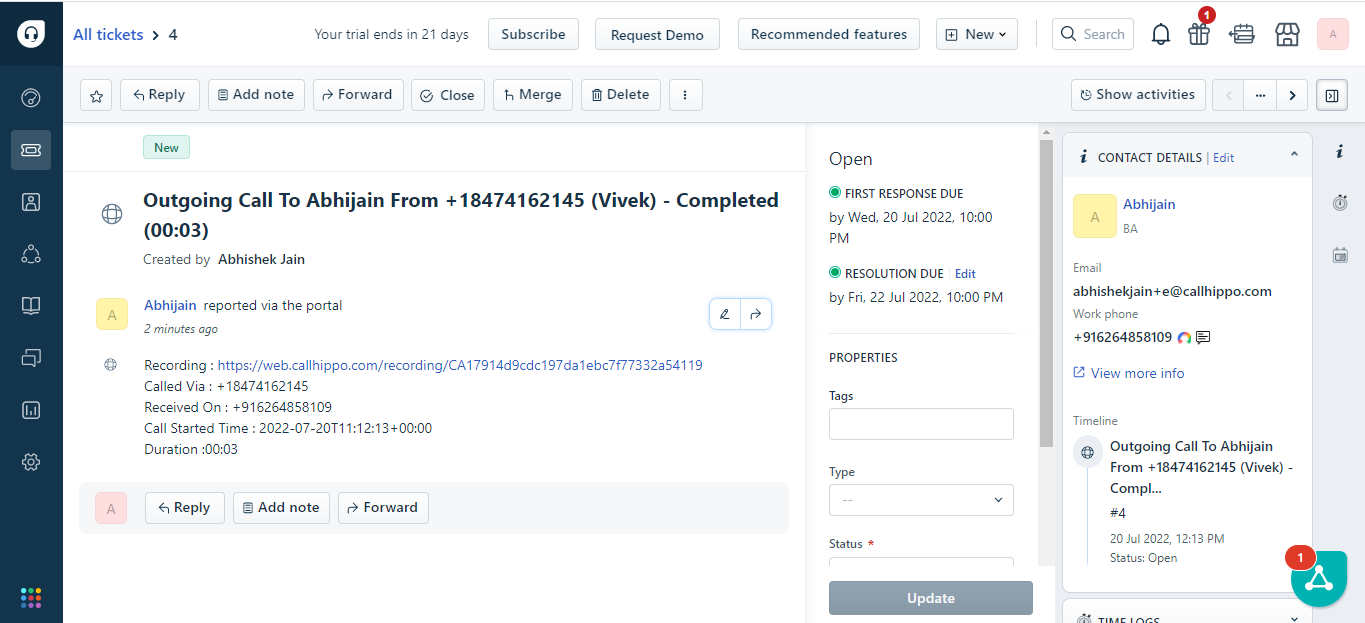Click the Search box

(x=1093, y=34)
